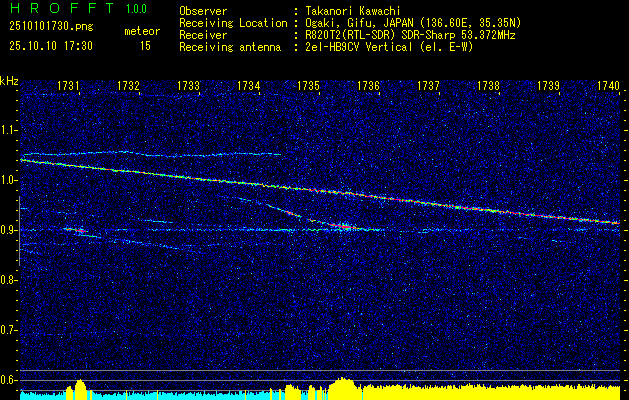
Task: Select the 1738 time marker
Action: coord(489,87)
